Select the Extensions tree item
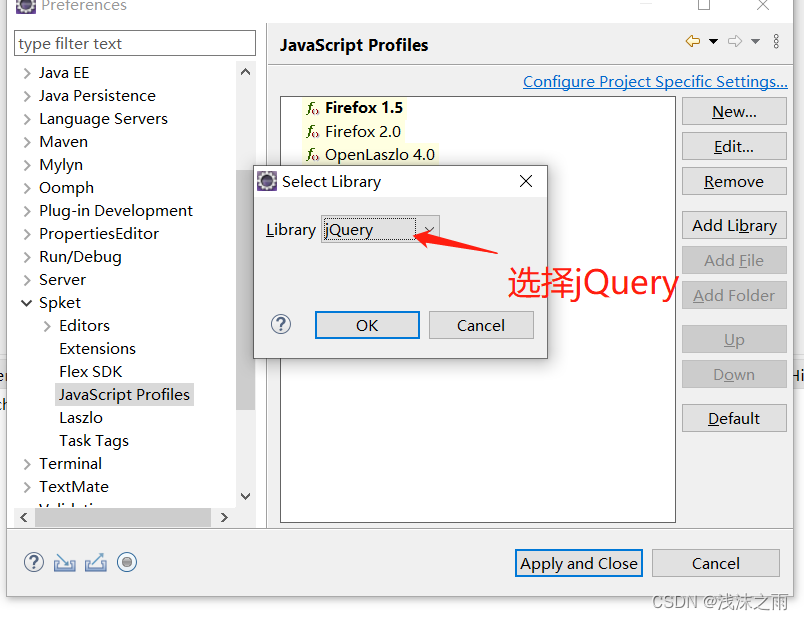Screen dimensions: 804x620 coord(97,349)
